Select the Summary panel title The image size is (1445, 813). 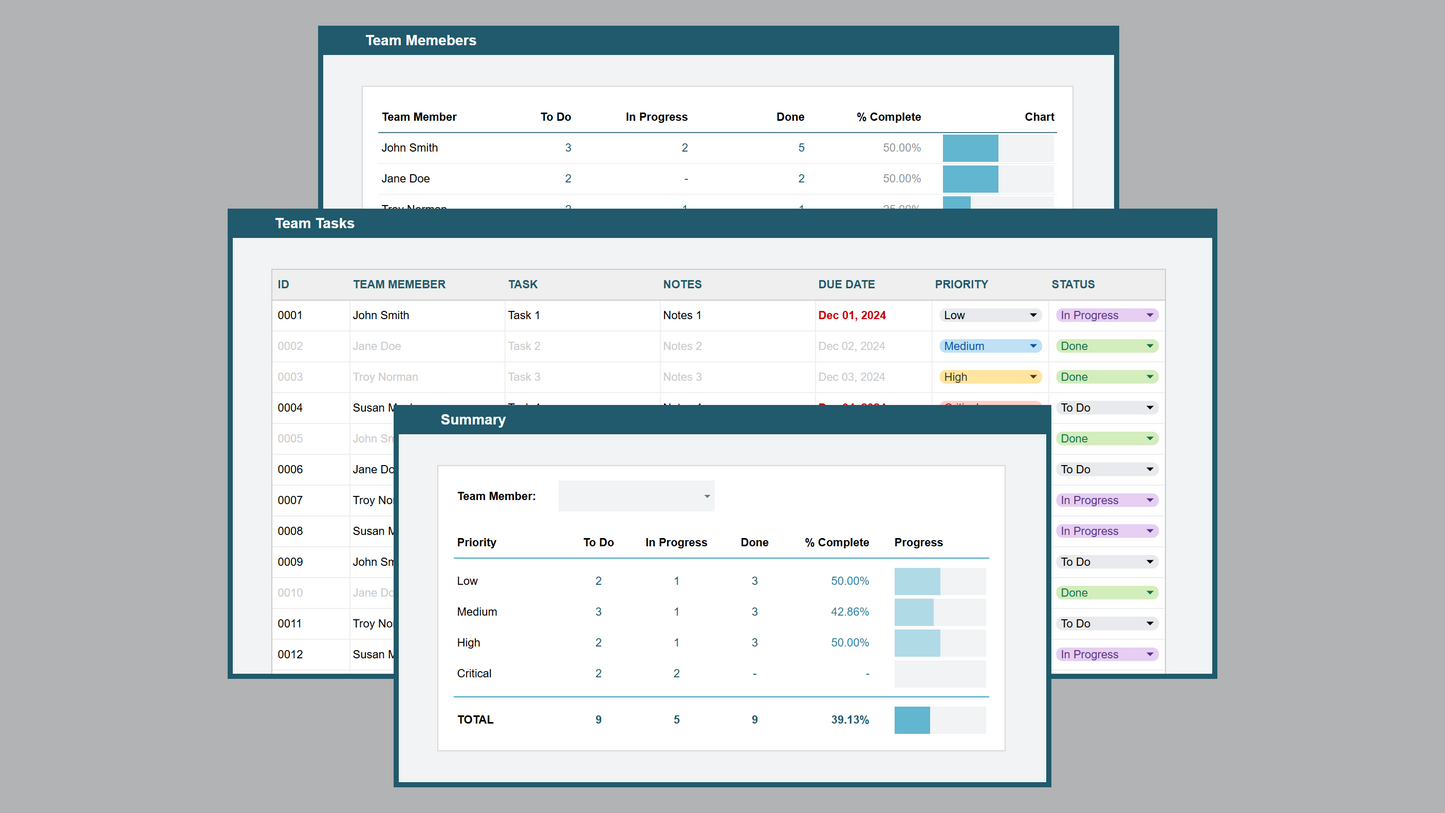pyautogui.click(x=473, y=420)
